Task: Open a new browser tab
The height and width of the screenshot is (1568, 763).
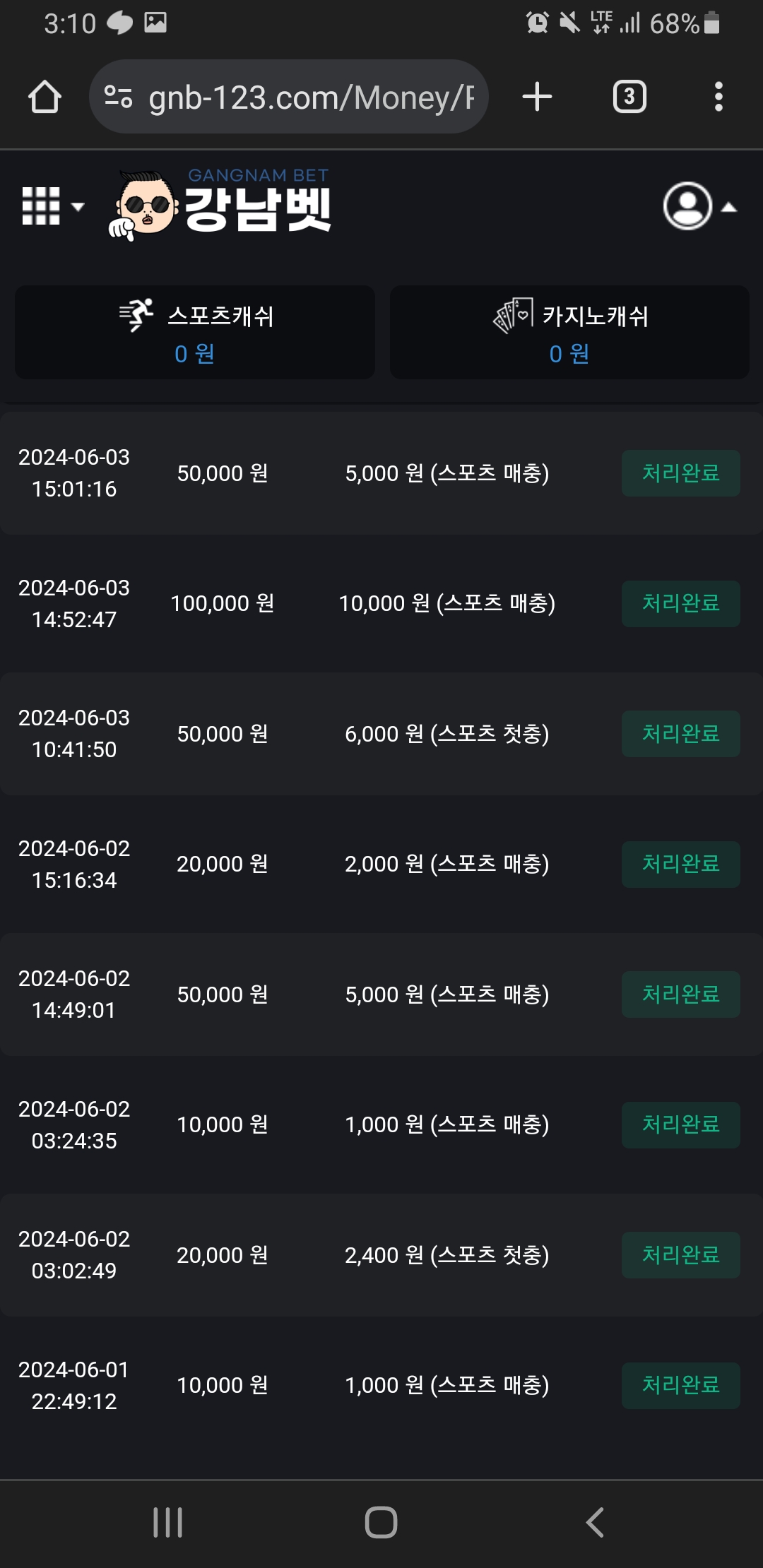Action: tap(537, 97)
